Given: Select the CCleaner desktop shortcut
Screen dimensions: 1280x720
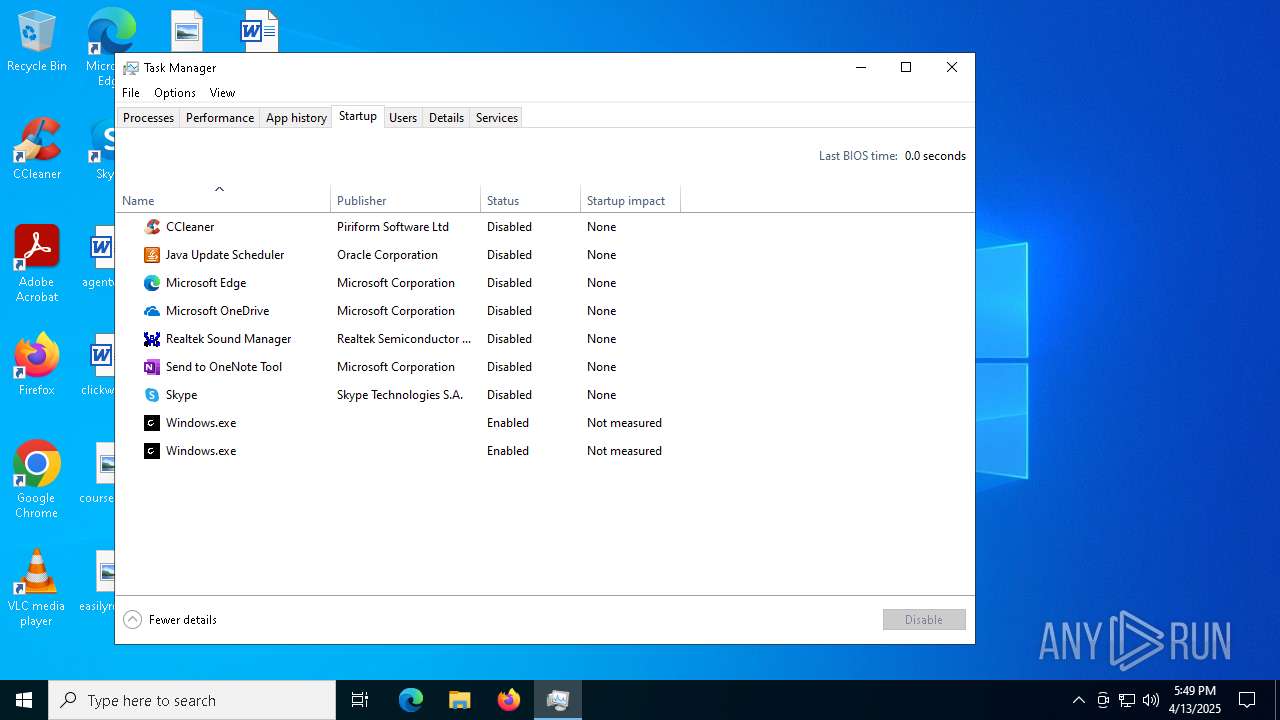Looking at the screenshot, I should coord(37,149).
